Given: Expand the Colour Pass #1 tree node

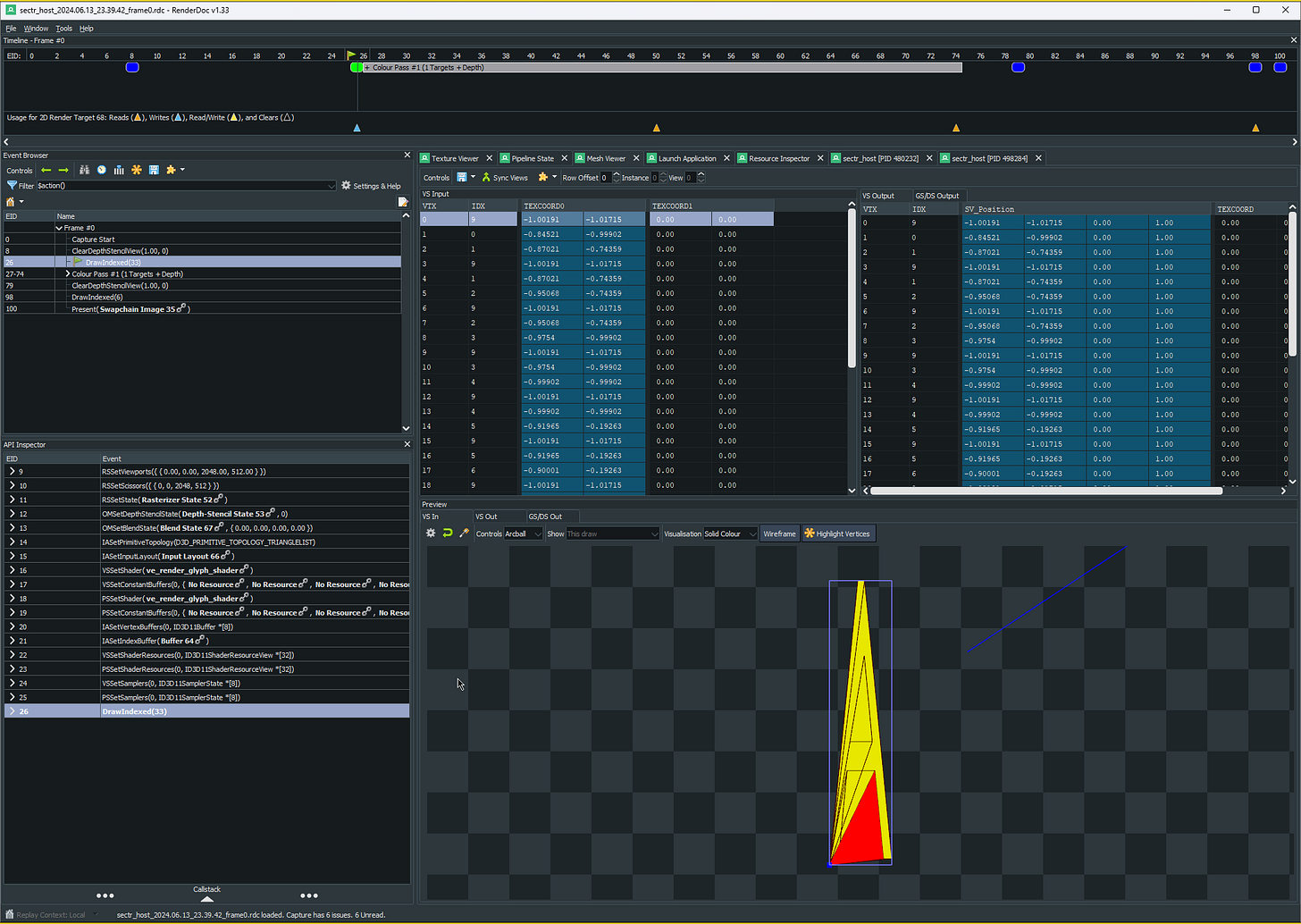Looking at the screenshot, I should click(67, 274).
